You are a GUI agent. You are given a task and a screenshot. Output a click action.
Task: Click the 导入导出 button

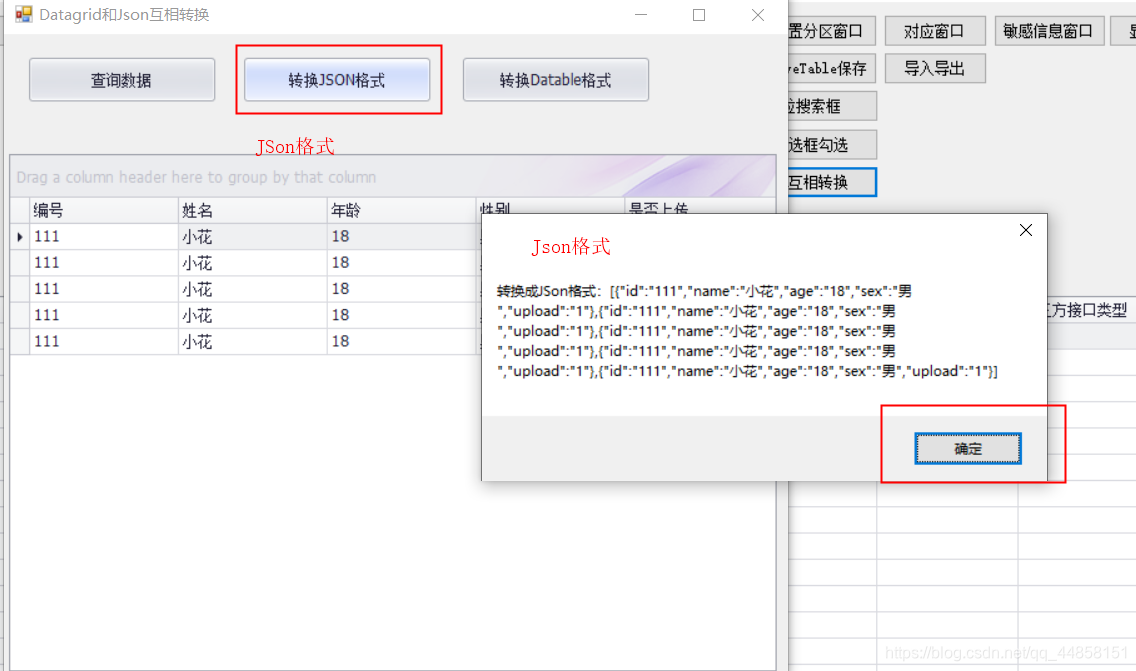935,68
